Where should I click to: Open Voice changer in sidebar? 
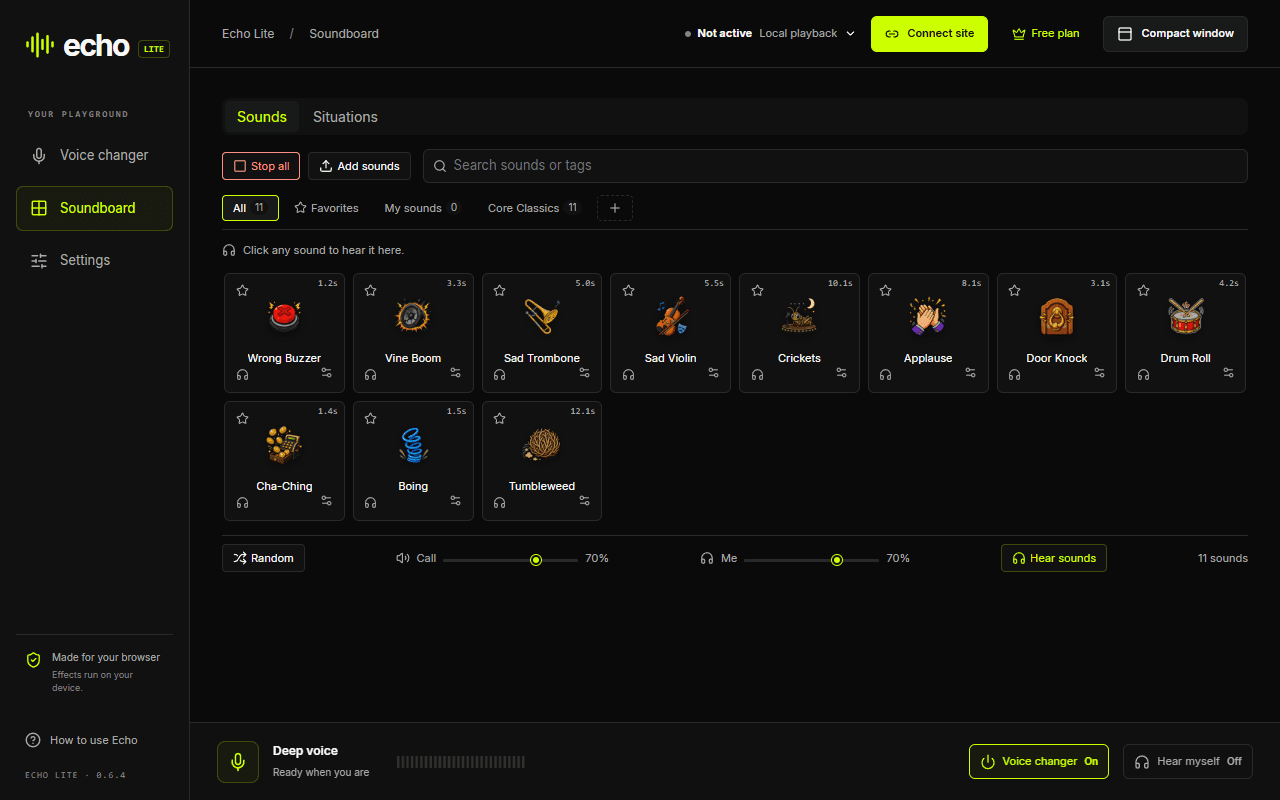tap(94, 155)
